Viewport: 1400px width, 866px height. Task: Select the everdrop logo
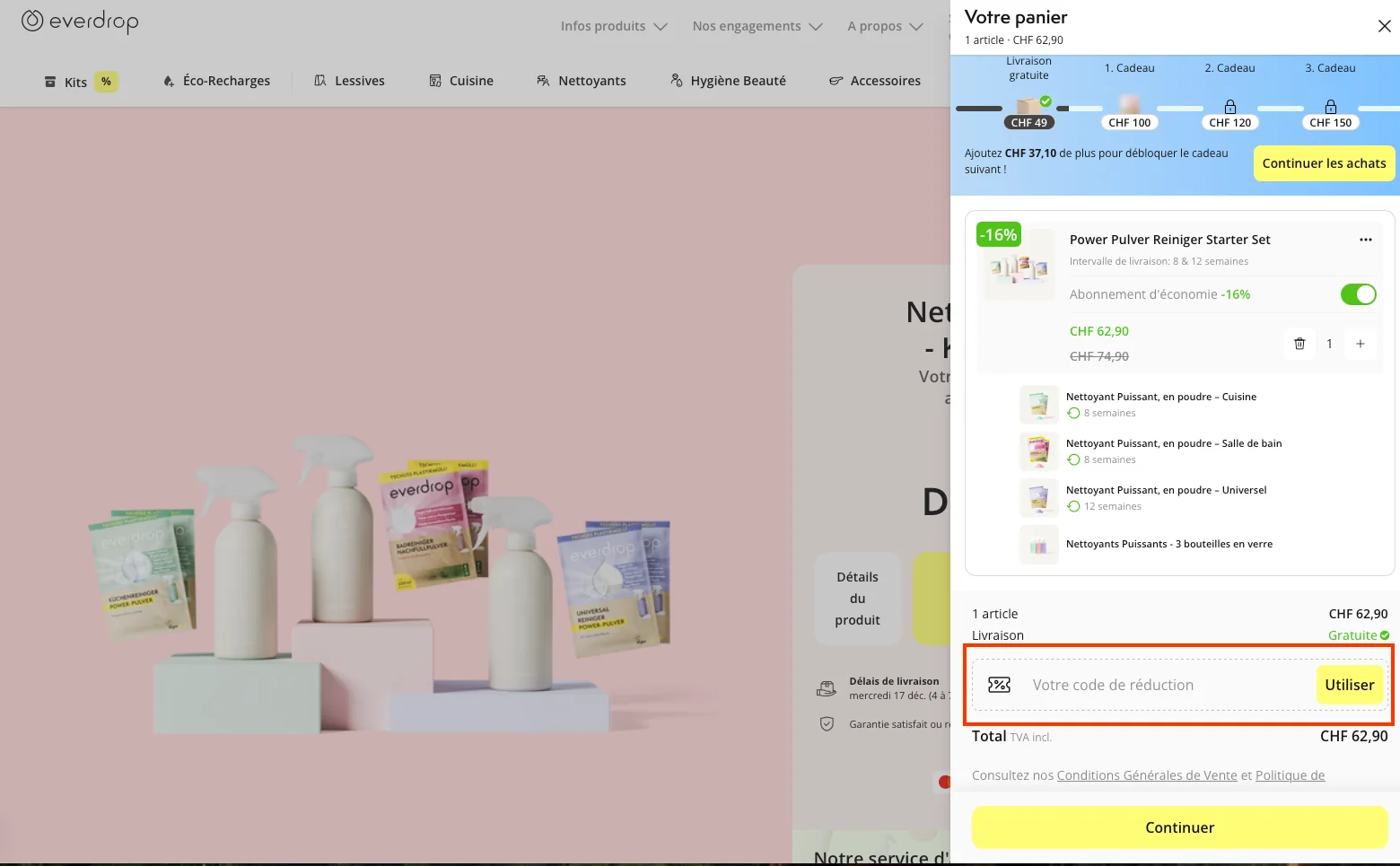coord(79,21)
